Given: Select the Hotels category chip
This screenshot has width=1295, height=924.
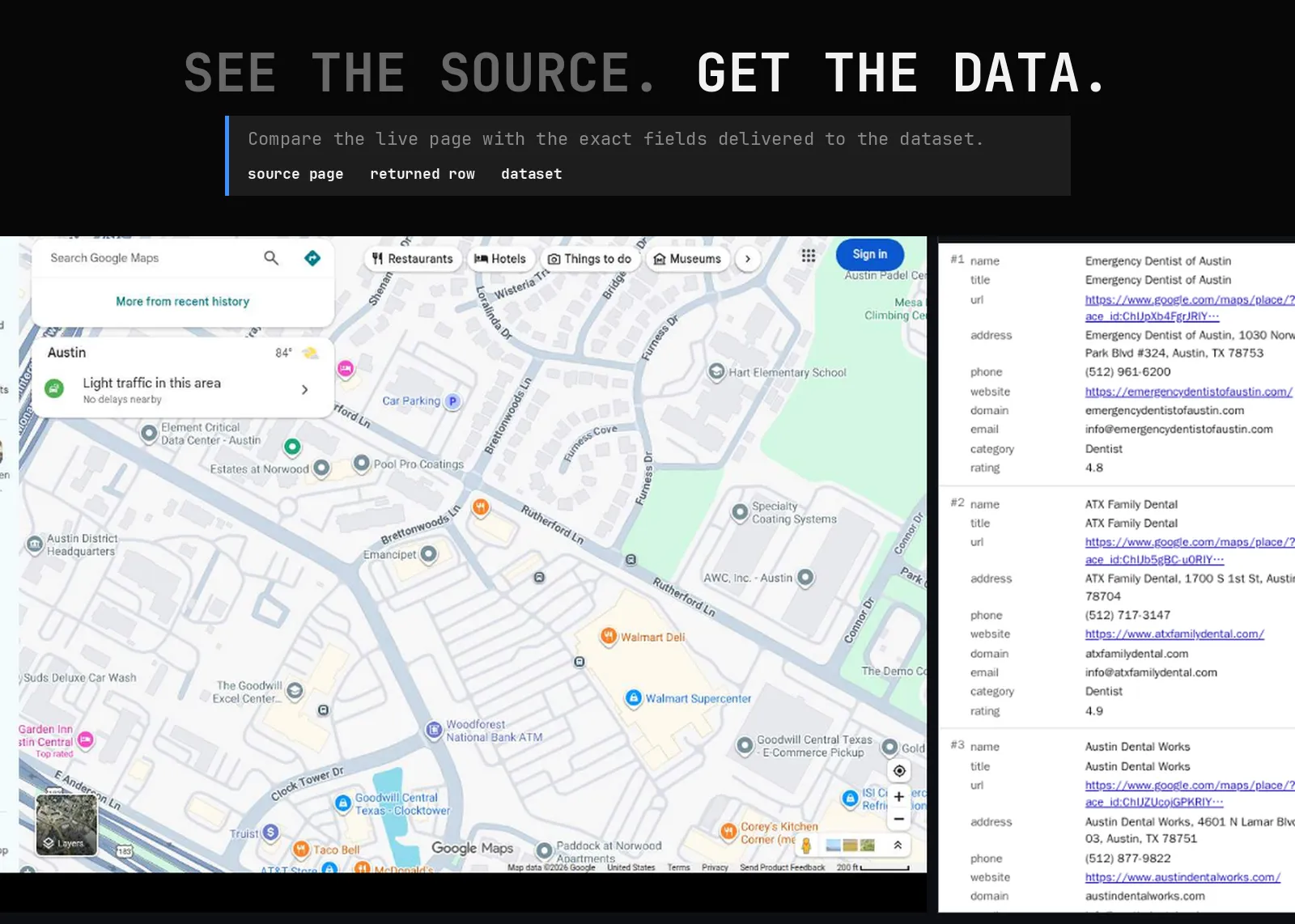Looking at the screenshot, I should point(500,259).
